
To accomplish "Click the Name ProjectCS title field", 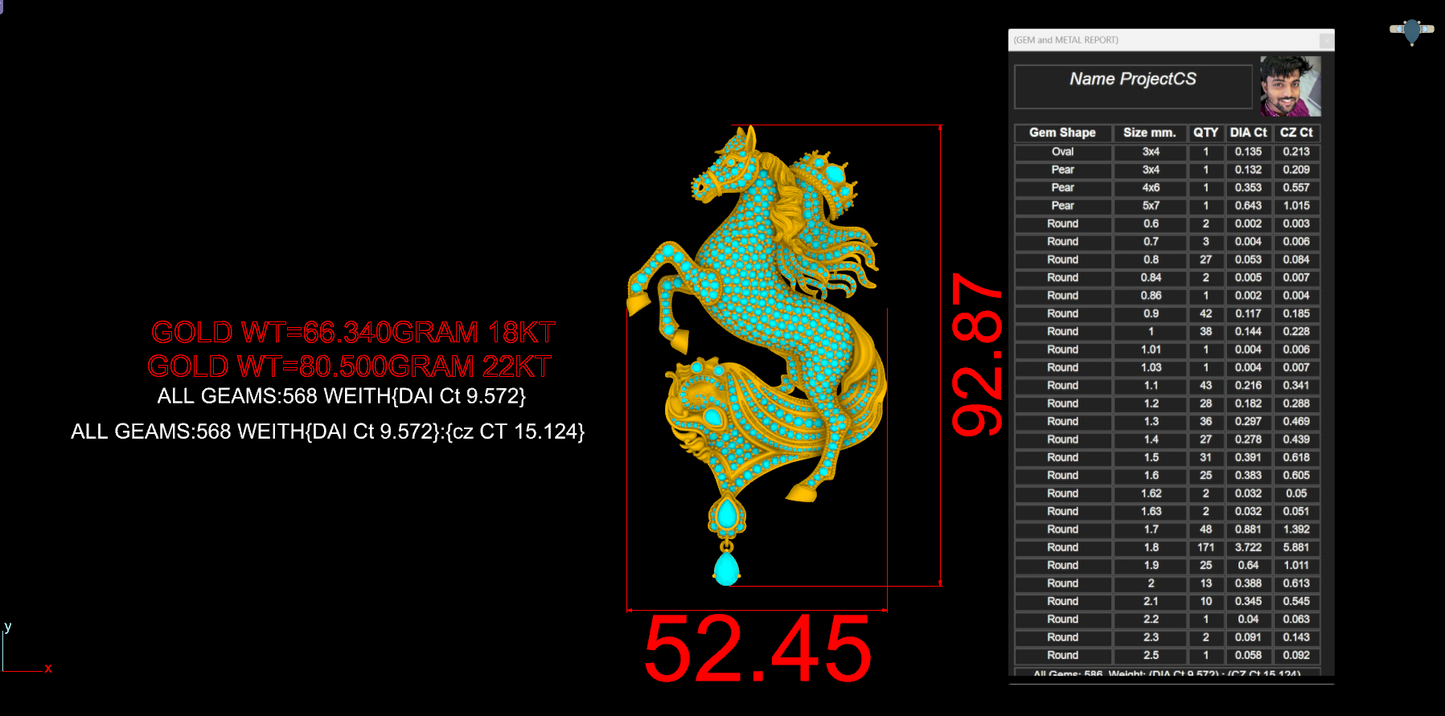I will coord(1133,86).
